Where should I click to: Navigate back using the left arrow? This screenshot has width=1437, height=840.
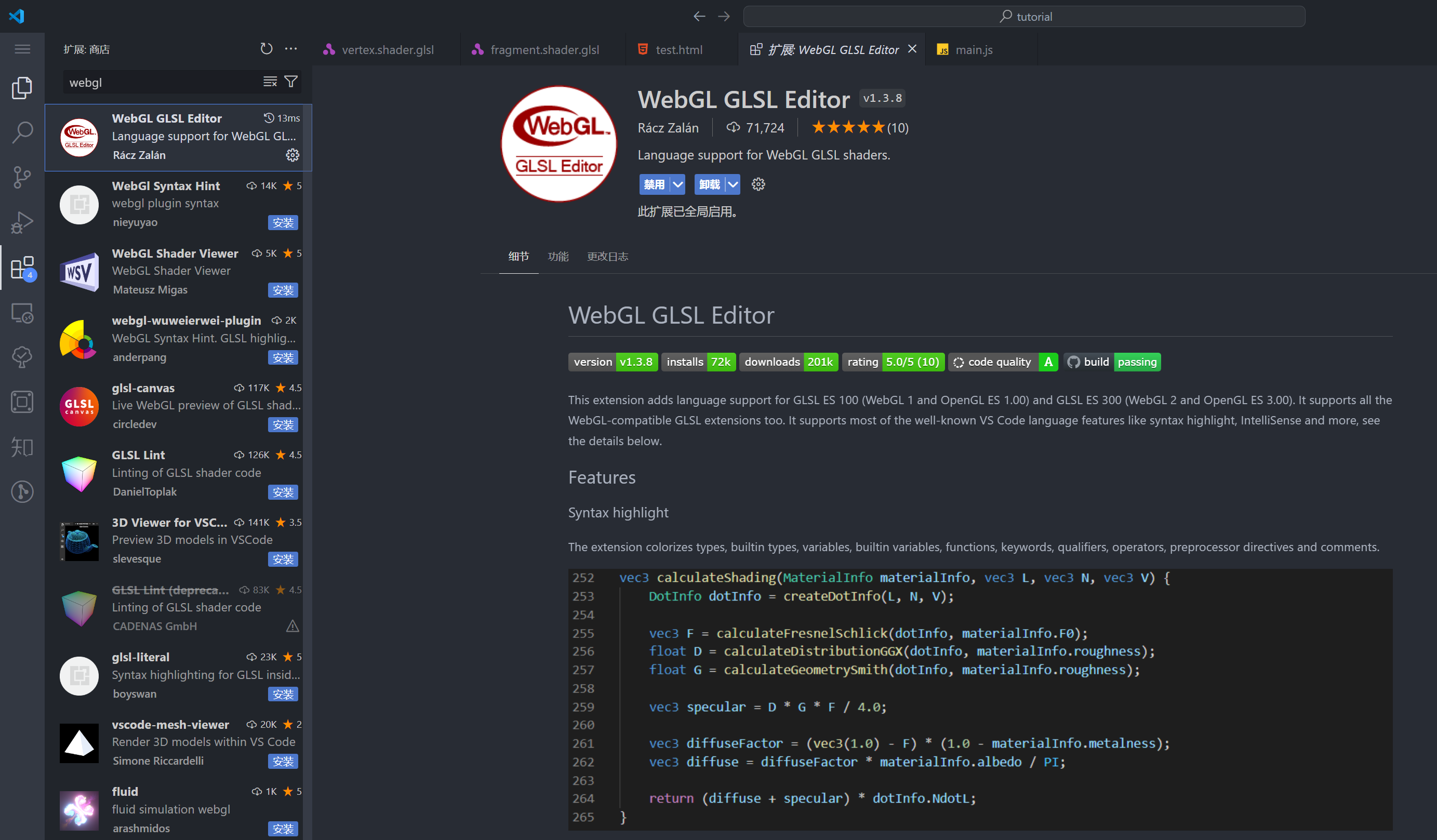[699, 16]
